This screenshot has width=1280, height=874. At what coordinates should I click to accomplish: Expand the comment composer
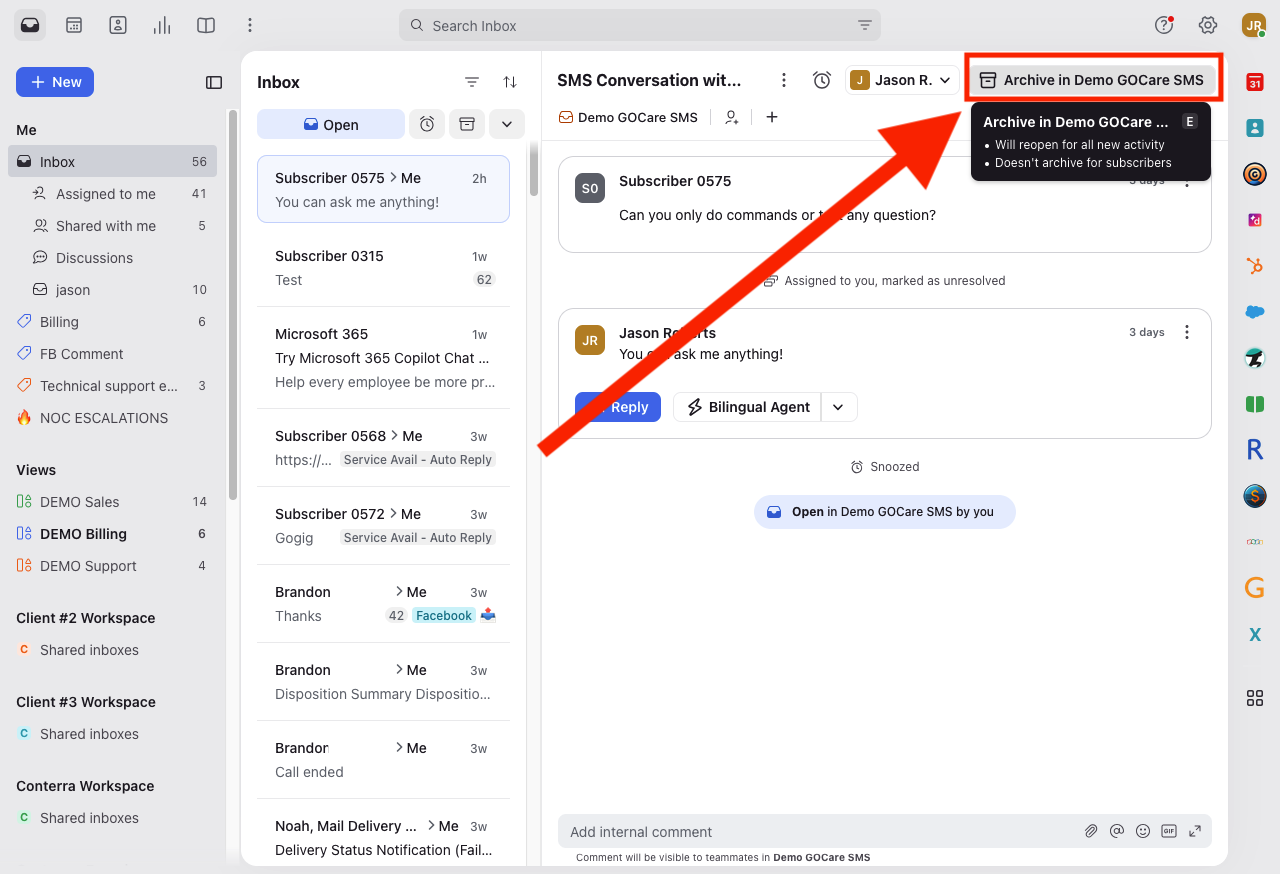[1195, 831]
